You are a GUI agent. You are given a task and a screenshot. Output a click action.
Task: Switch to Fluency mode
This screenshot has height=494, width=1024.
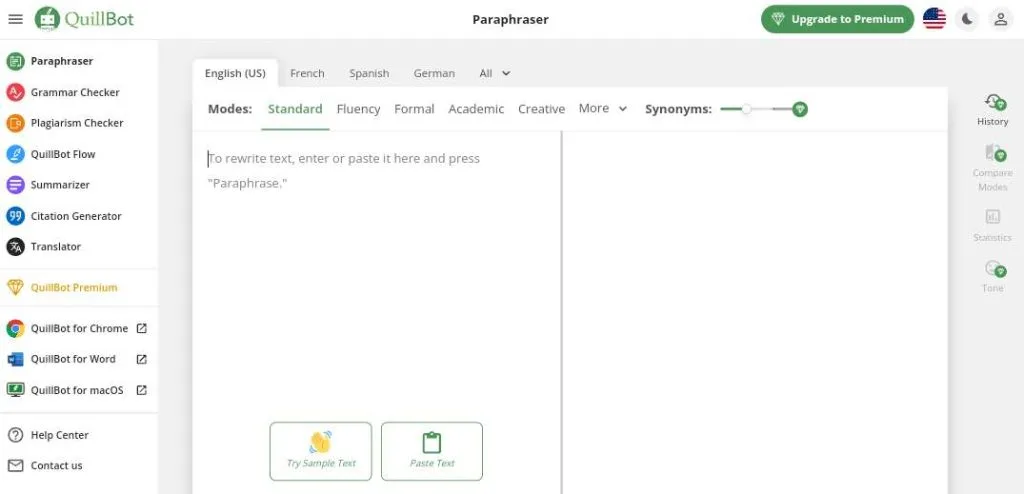click(358, 109)
